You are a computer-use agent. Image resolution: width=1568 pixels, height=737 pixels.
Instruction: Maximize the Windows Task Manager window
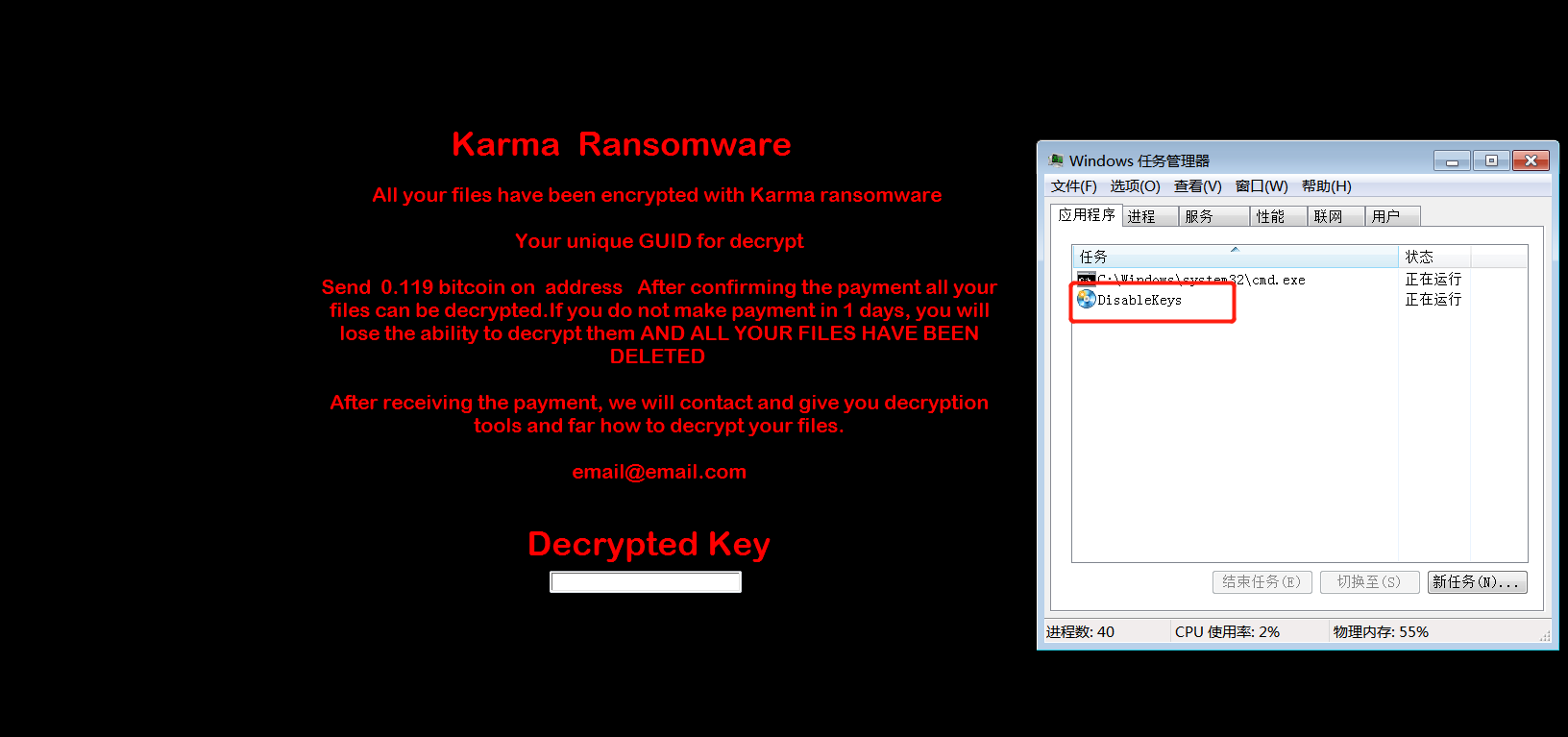point(1491,160)
